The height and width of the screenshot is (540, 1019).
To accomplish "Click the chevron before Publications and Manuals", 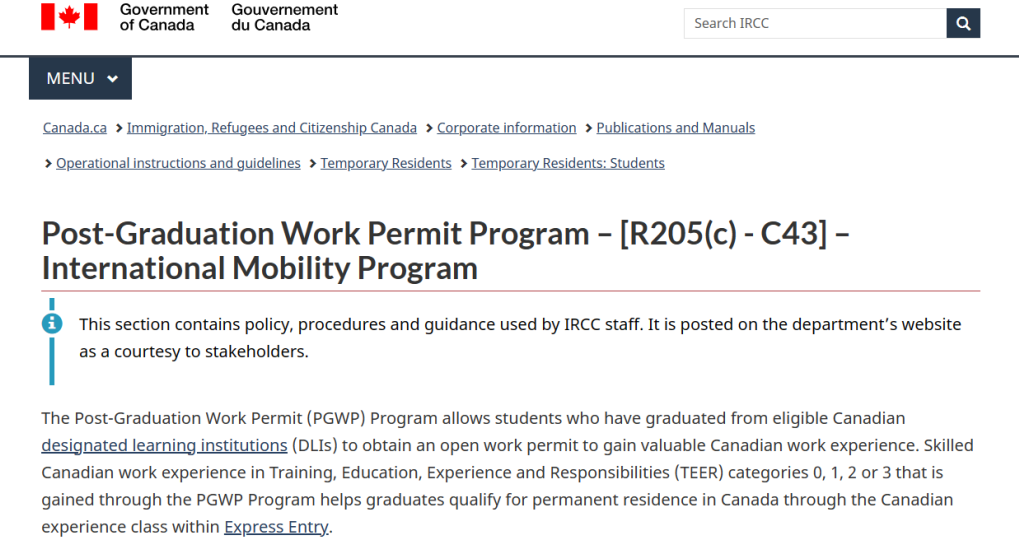I will pyautogui.click(x=588, y=128).
